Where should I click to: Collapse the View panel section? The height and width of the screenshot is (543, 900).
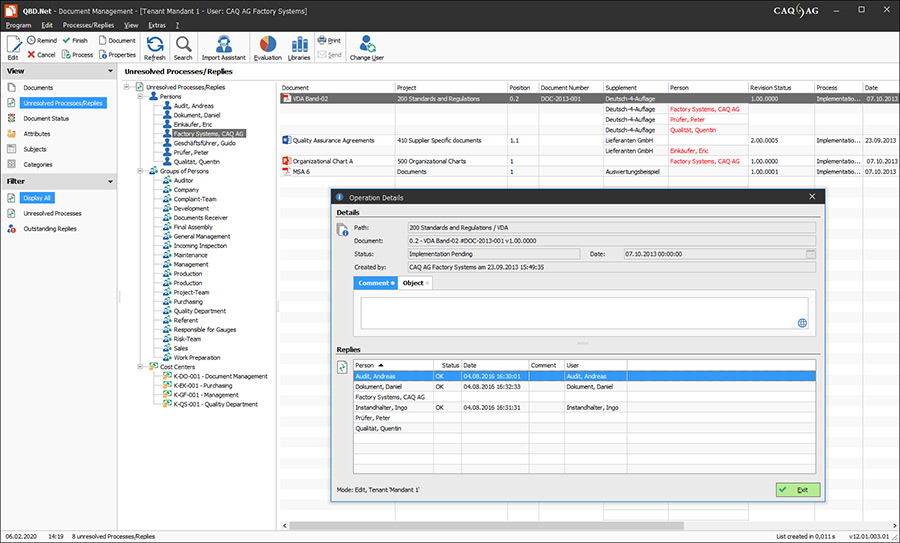109,71
